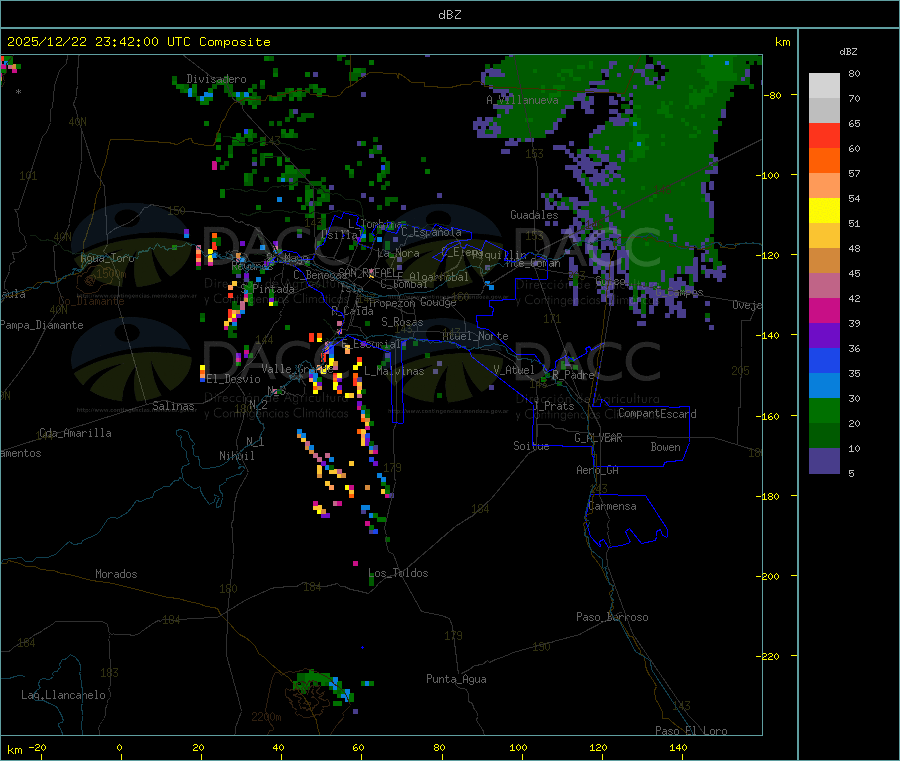This screenshot has height=761, width=900.
Task: Click the '100' tick on the bottom axis
Action: 518,748
